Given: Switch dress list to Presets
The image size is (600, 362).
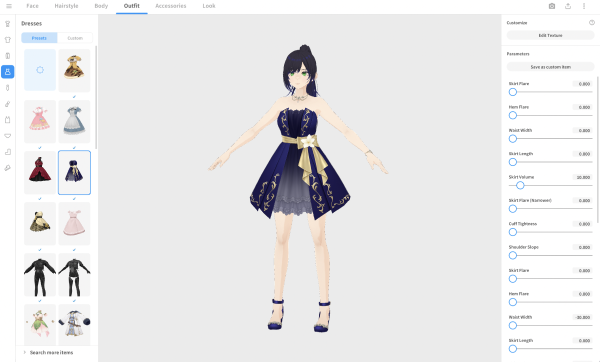Looking at the screenshot, I should click(x=39, y=38).
